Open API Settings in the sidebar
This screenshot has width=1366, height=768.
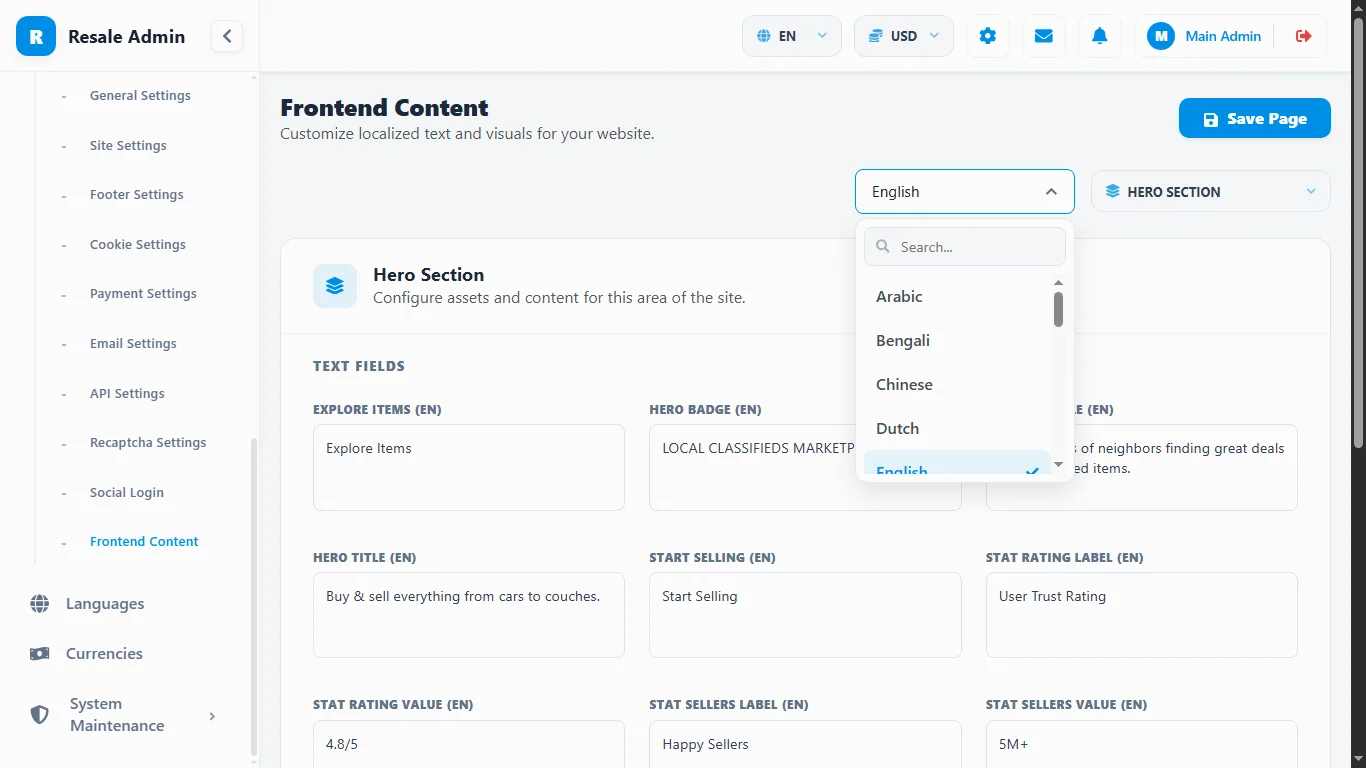(127, 394)
